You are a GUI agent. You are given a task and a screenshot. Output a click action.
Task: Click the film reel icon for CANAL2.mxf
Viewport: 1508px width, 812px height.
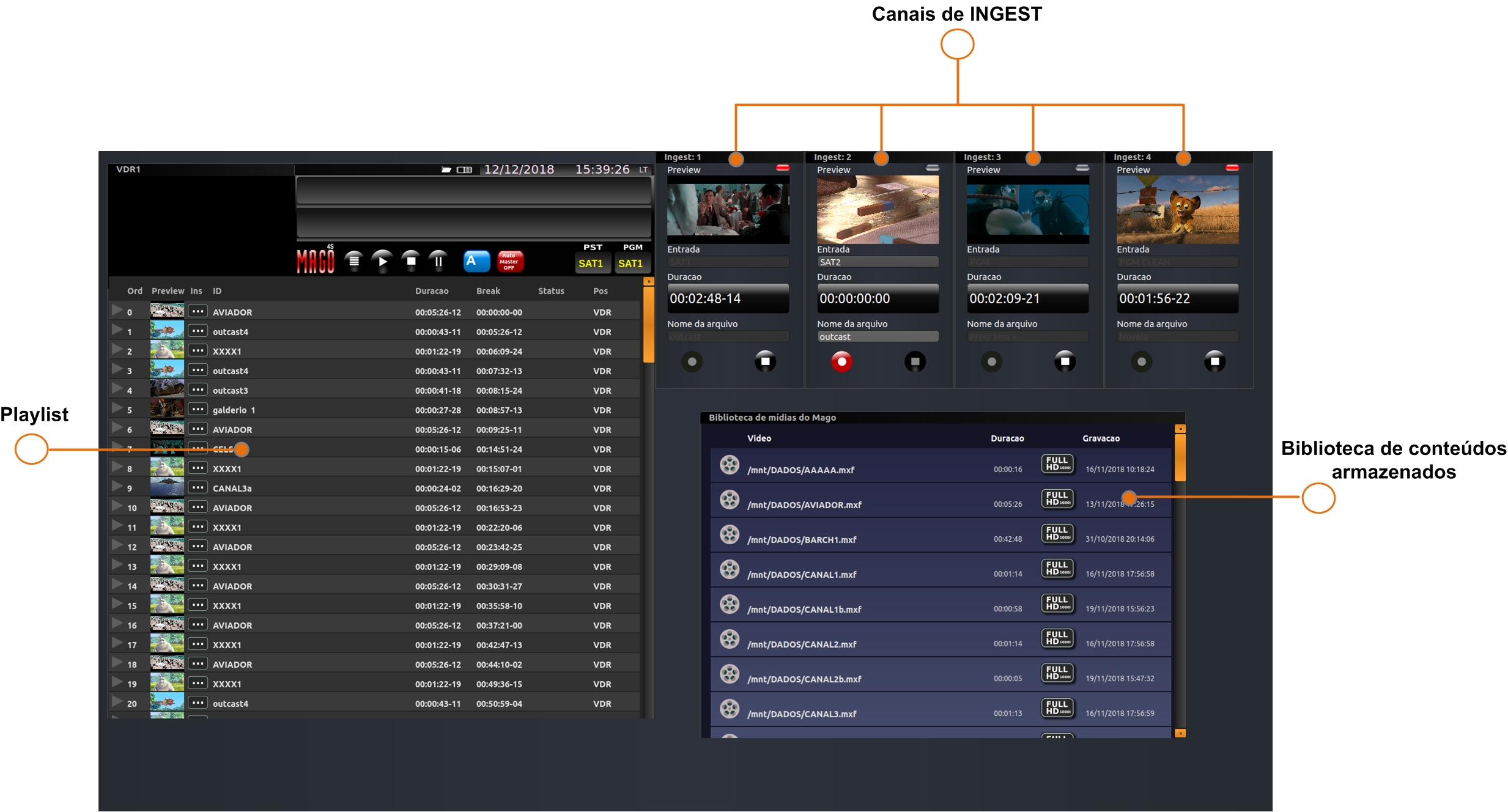729,639
